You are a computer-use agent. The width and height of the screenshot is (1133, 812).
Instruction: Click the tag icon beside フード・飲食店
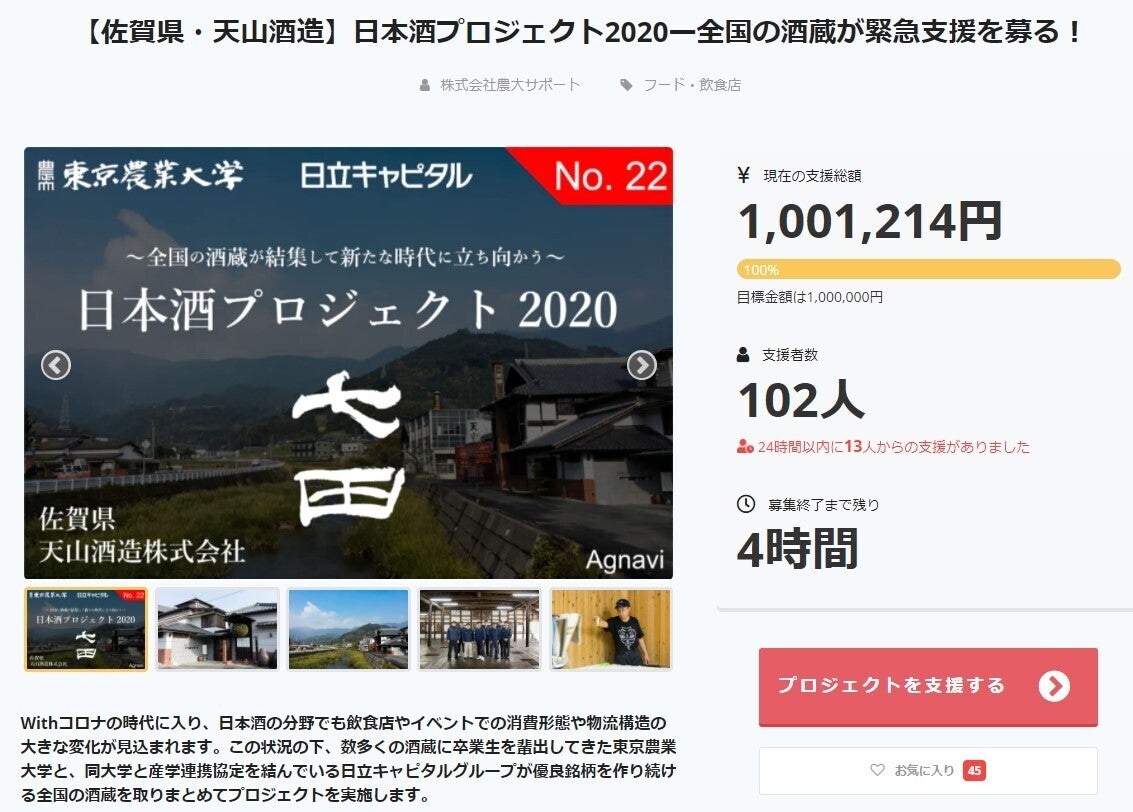coord(626,85)
